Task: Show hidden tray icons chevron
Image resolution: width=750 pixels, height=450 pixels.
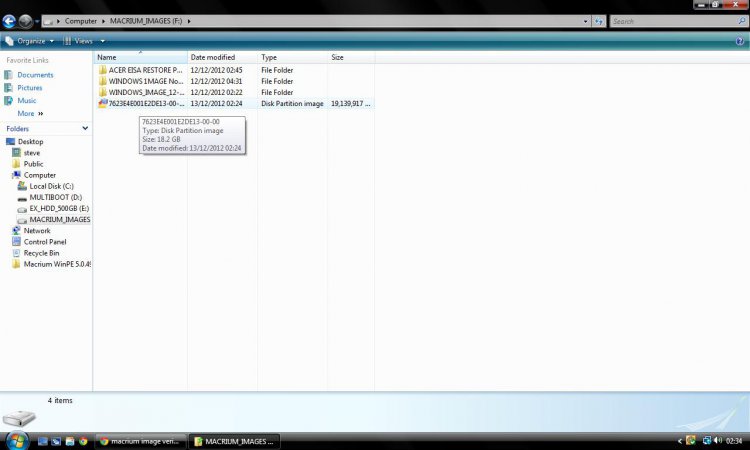Action: [680, 441]
